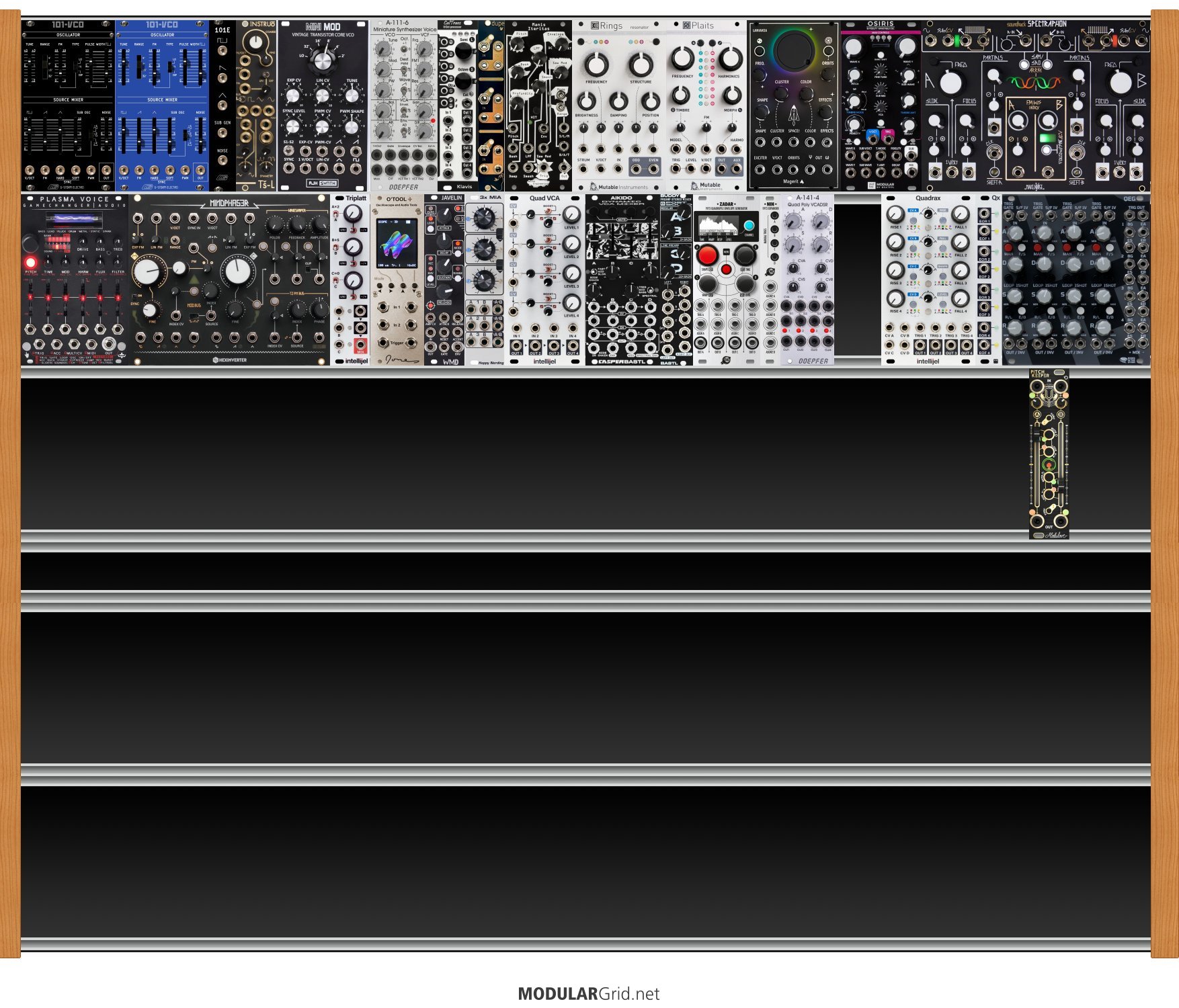Viewport: 1179px width, 1008px height.
Task: Select the Zadar quadruple envelope generator
Action: 727,280
